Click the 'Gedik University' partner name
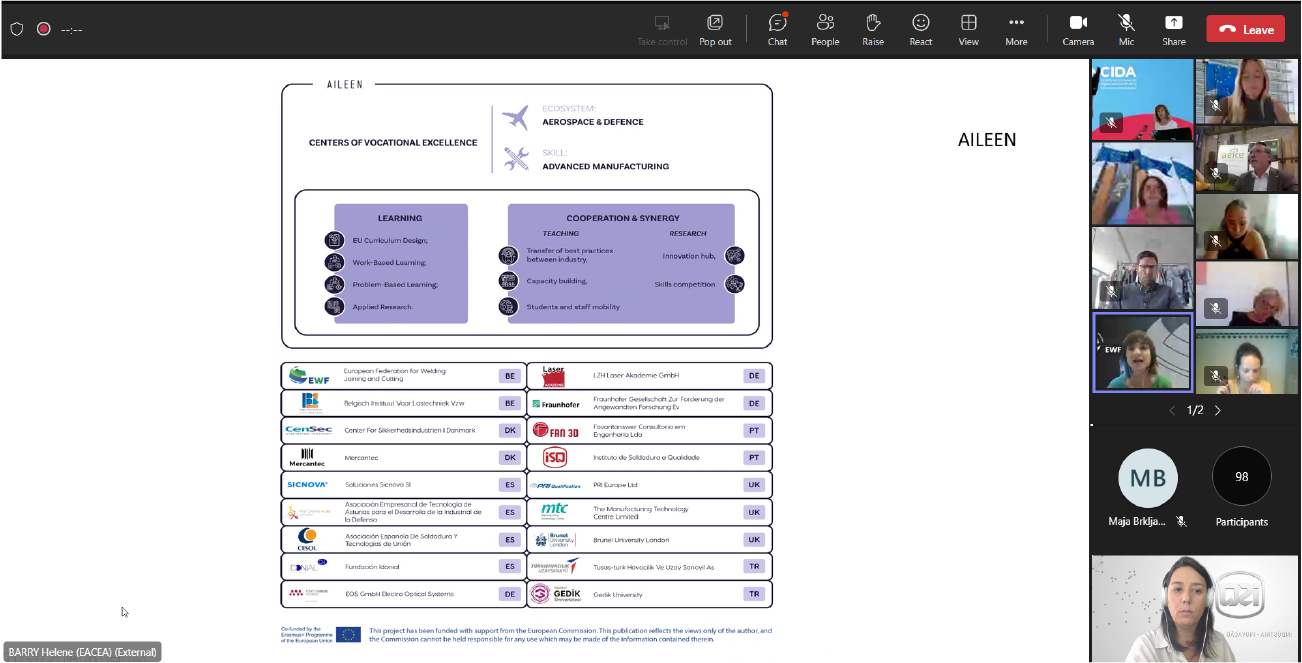This screenshot has height=663, width=1302. [618, 594]
